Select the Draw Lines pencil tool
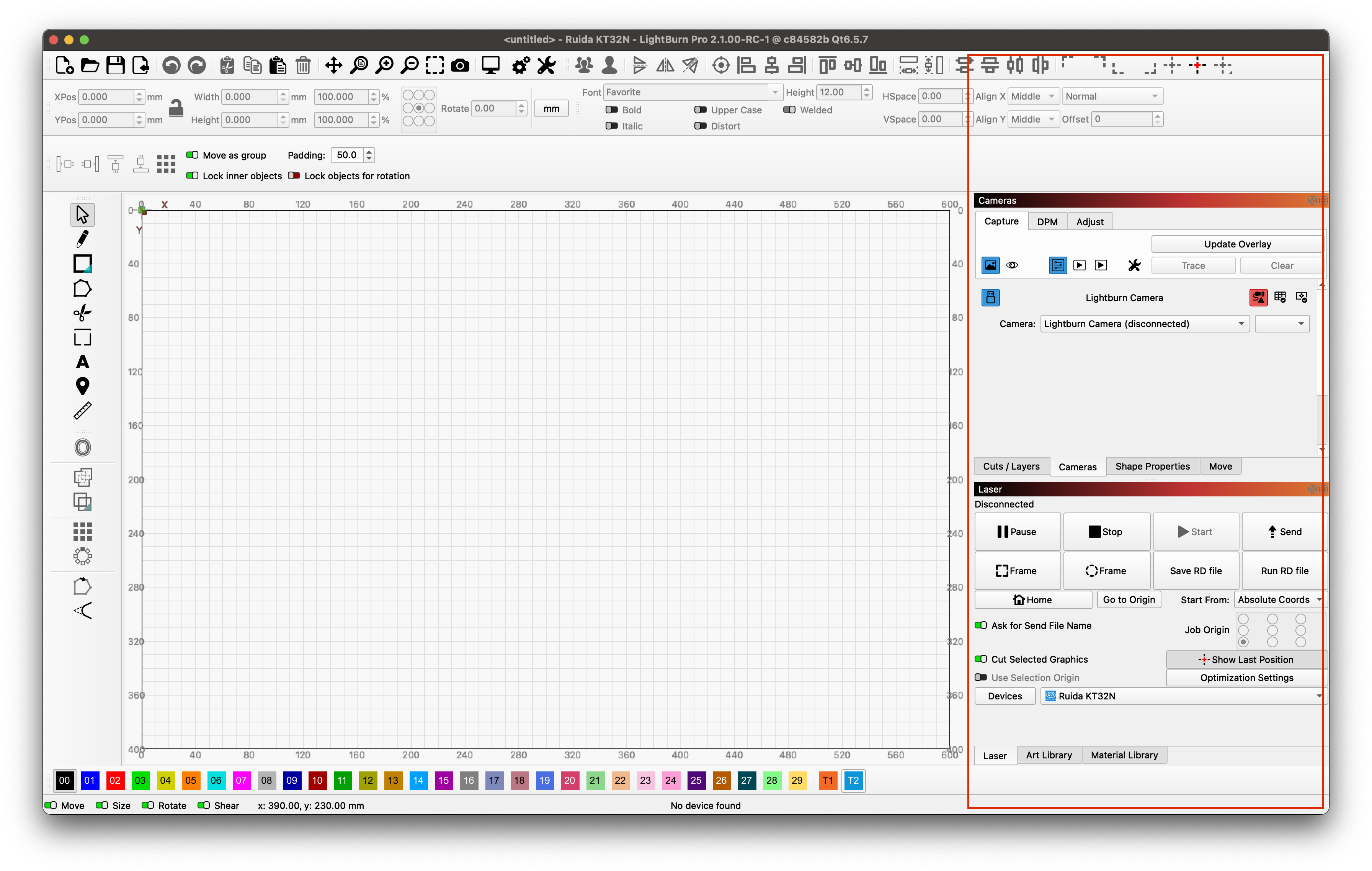The width and height of the screenshot is (1372, 871). 83,239
